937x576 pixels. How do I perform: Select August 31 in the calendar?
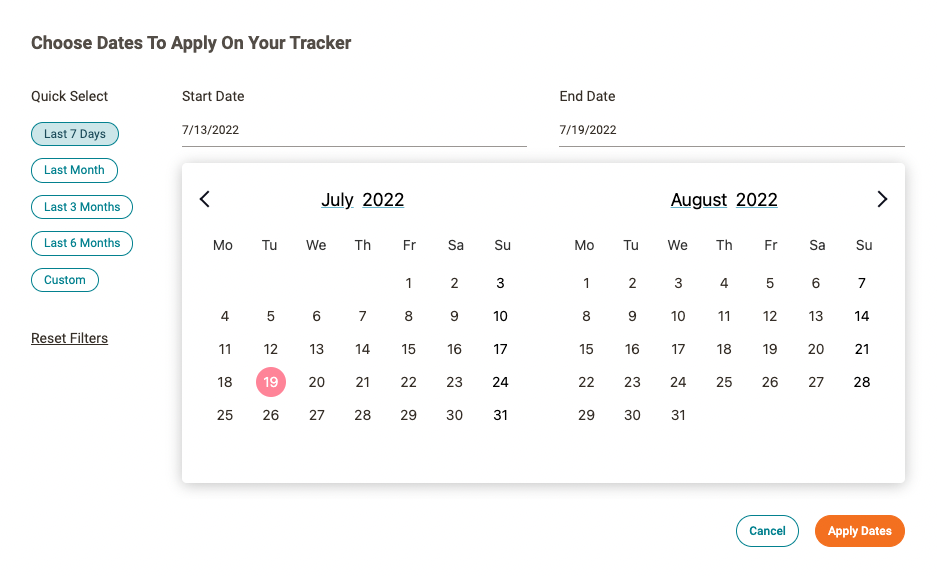pos(679,415)
